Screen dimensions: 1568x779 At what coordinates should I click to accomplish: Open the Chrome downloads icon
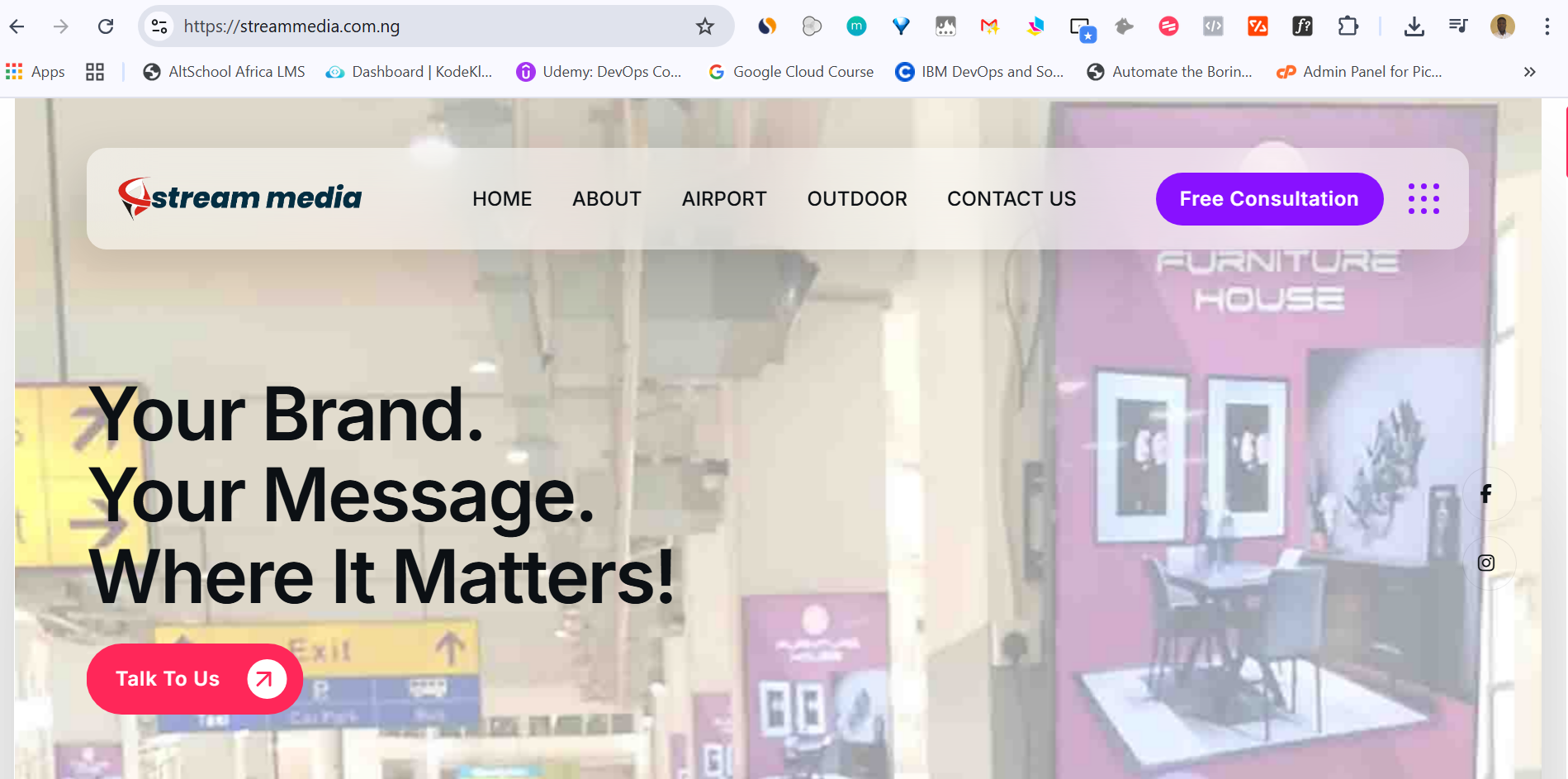pos(1414,26)
